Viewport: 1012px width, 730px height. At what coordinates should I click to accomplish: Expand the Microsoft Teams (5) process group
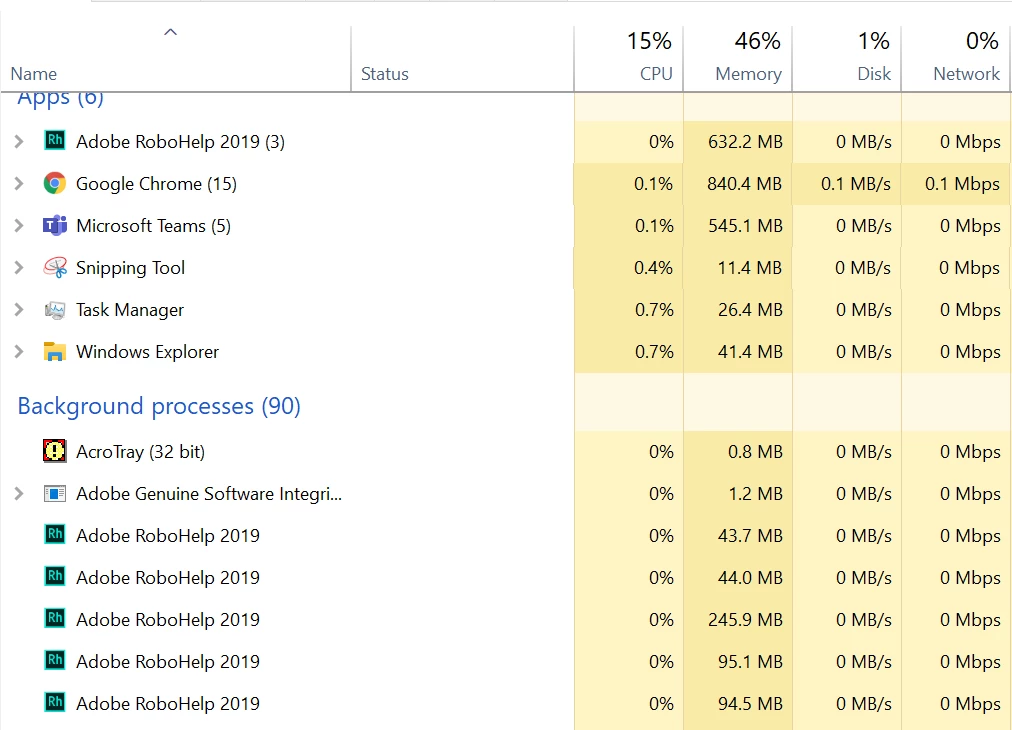click(19, 226)
